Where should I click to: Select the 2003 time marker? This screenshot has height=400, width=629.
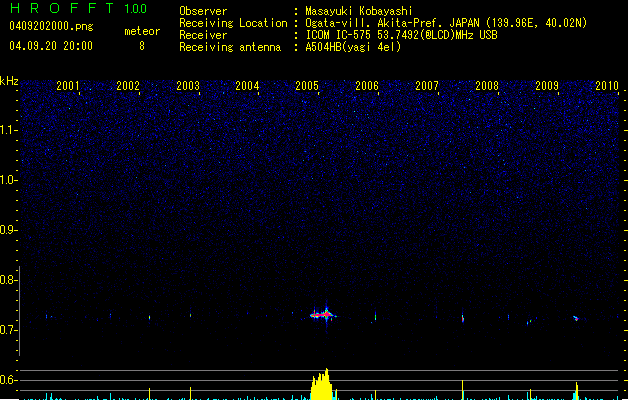click(x=188, y=86)
